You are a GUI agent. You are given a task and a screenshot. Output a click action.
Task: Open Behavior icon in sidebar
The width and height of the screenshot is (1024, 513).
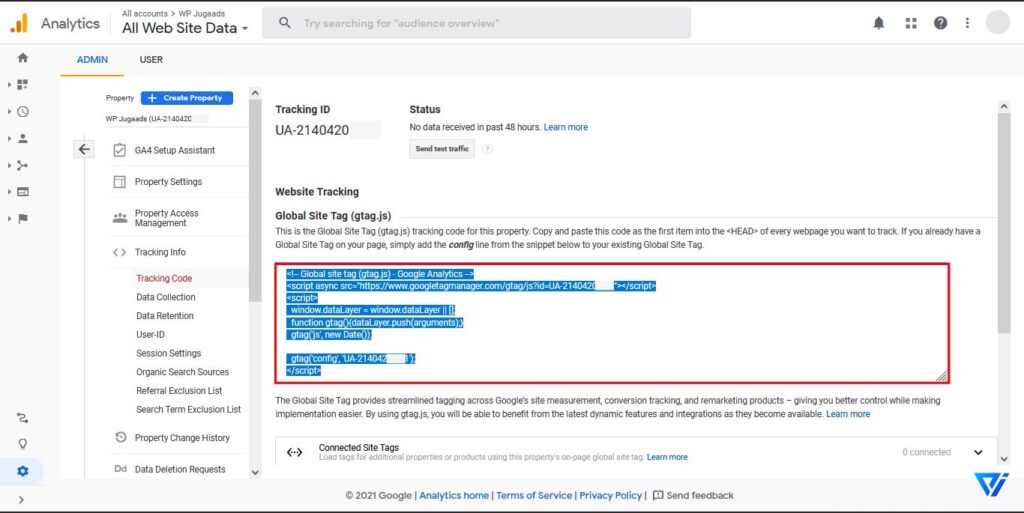tap(23, 192)
